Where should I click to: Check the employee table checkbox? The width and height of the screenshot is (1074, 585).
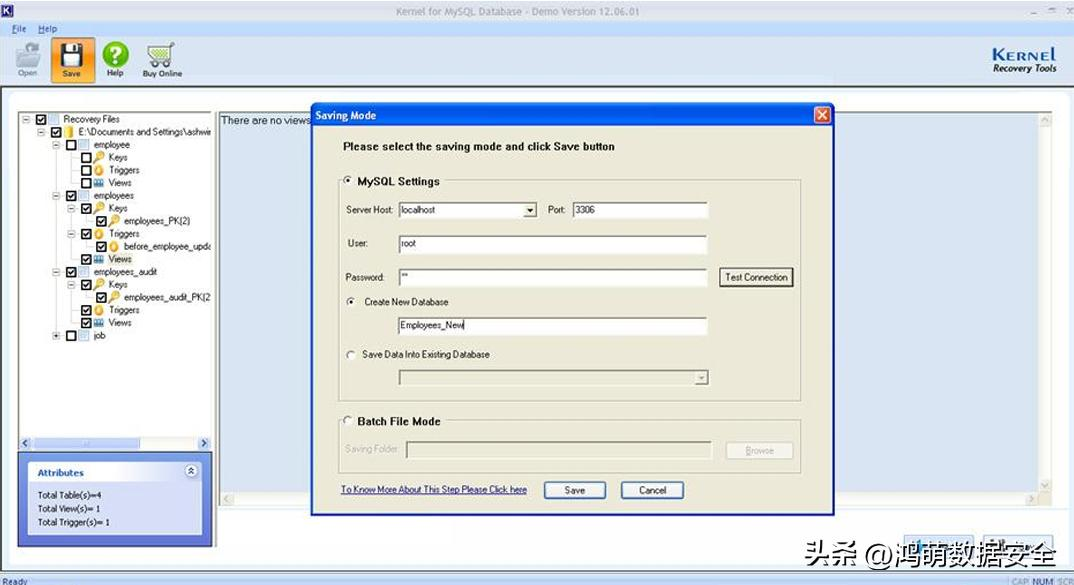pos(71,145)
